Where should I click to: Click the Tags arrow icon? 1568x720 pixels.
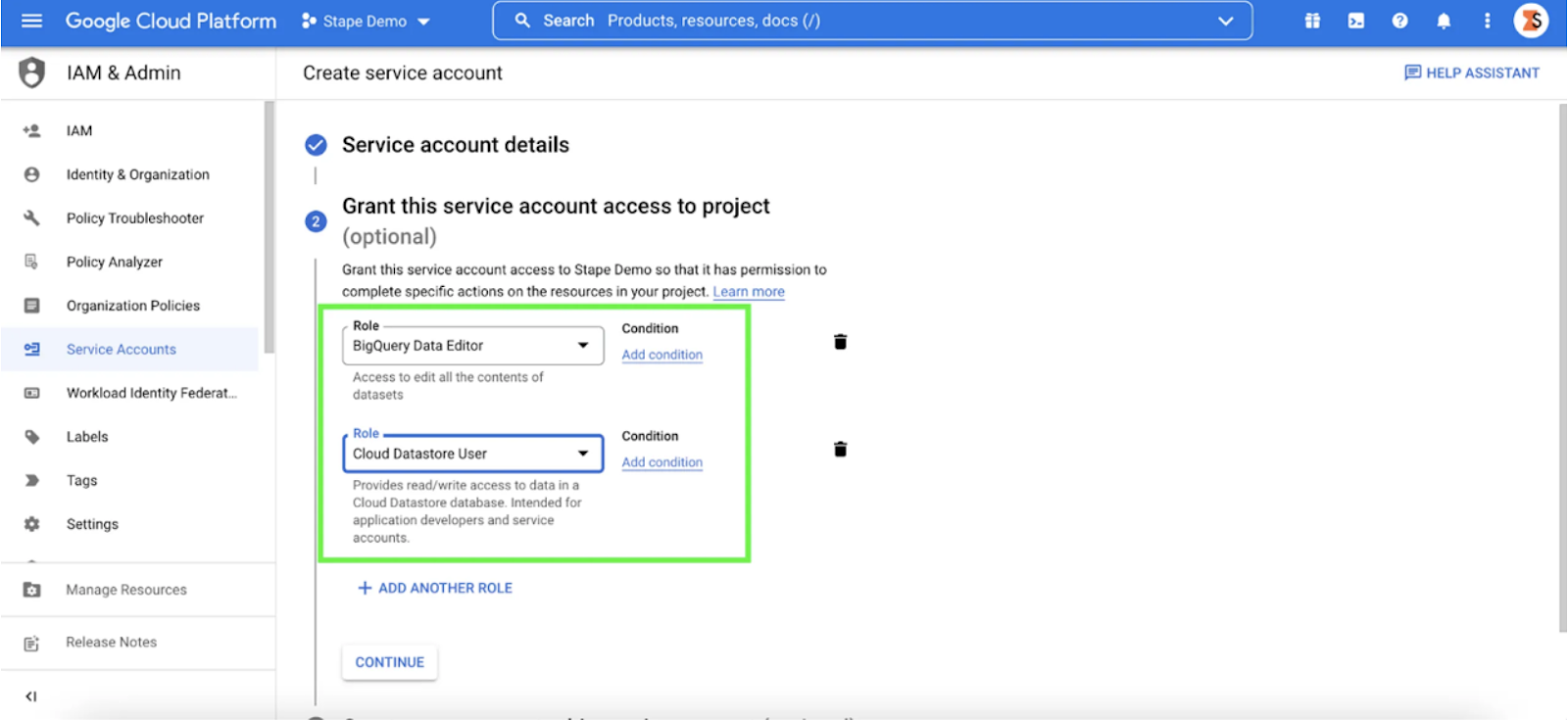31,480
